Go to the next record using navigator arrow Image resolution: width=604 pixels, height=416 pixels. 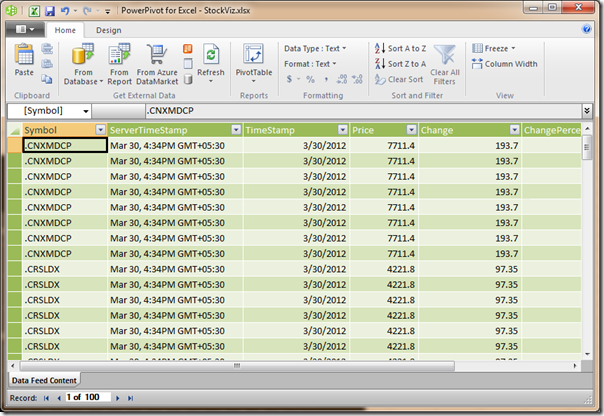pyautogui.click(x=119, y=399)
